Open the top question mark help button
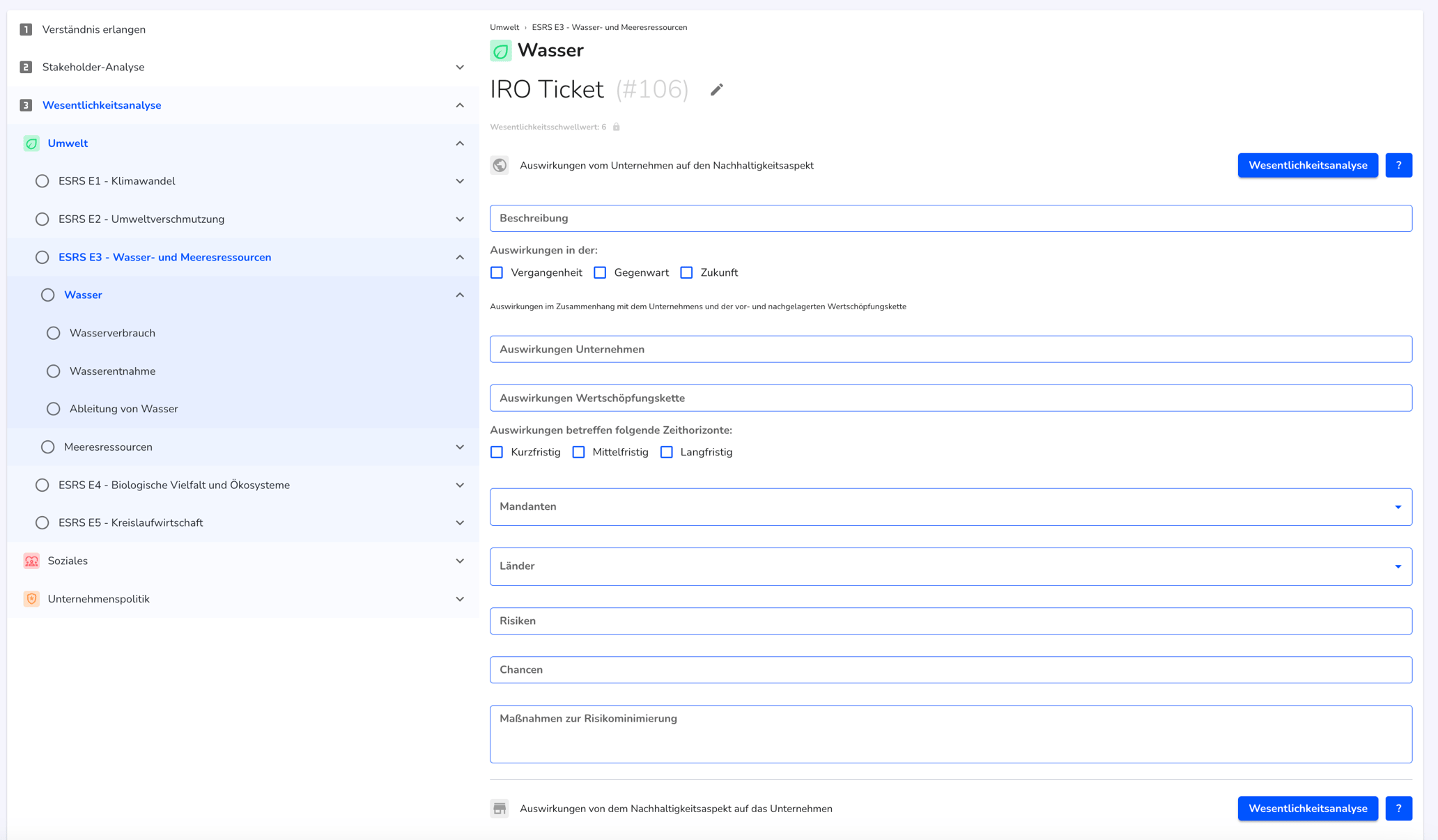Viewport: 1438px width, 840px height. [1398, 165]
